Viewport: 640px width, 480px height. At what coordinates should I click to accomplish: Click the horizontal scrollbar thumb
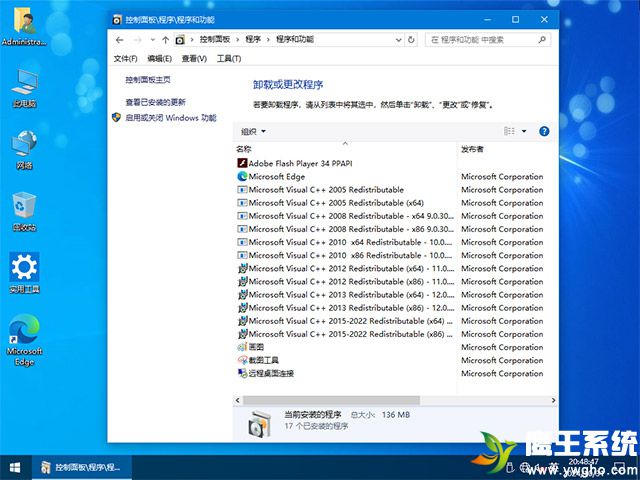pyautogui.click(x=331, y=400)
